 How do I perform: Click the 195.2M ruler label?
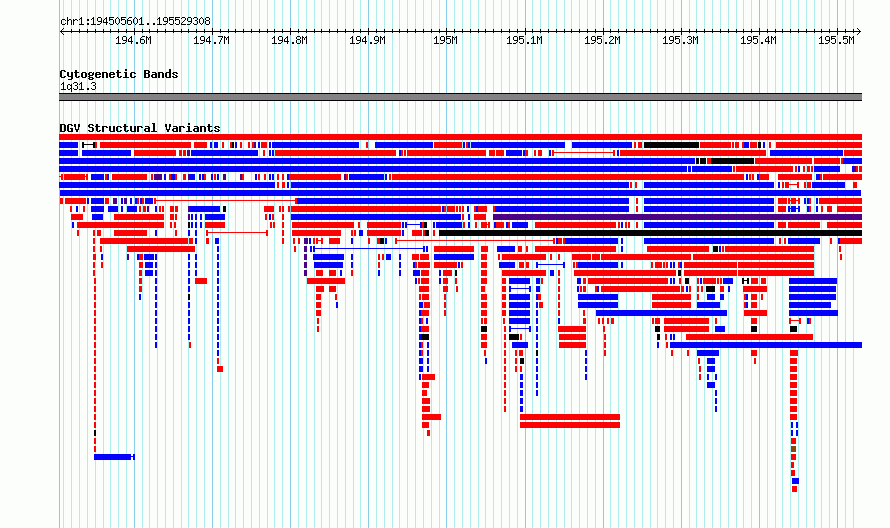click(x=602, y=40)
